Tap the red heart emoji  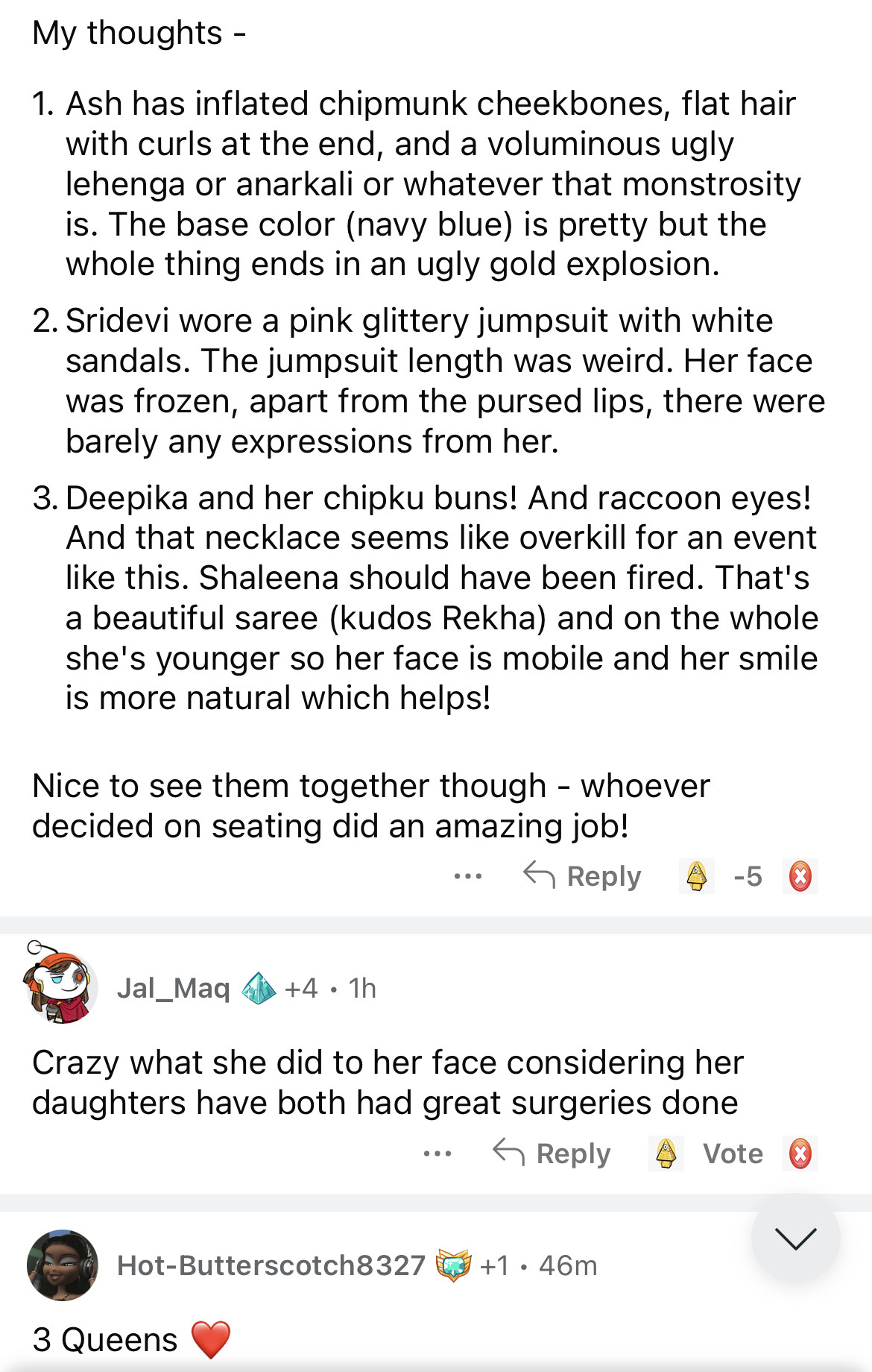pyautogui.click(x=211, y=1340)
